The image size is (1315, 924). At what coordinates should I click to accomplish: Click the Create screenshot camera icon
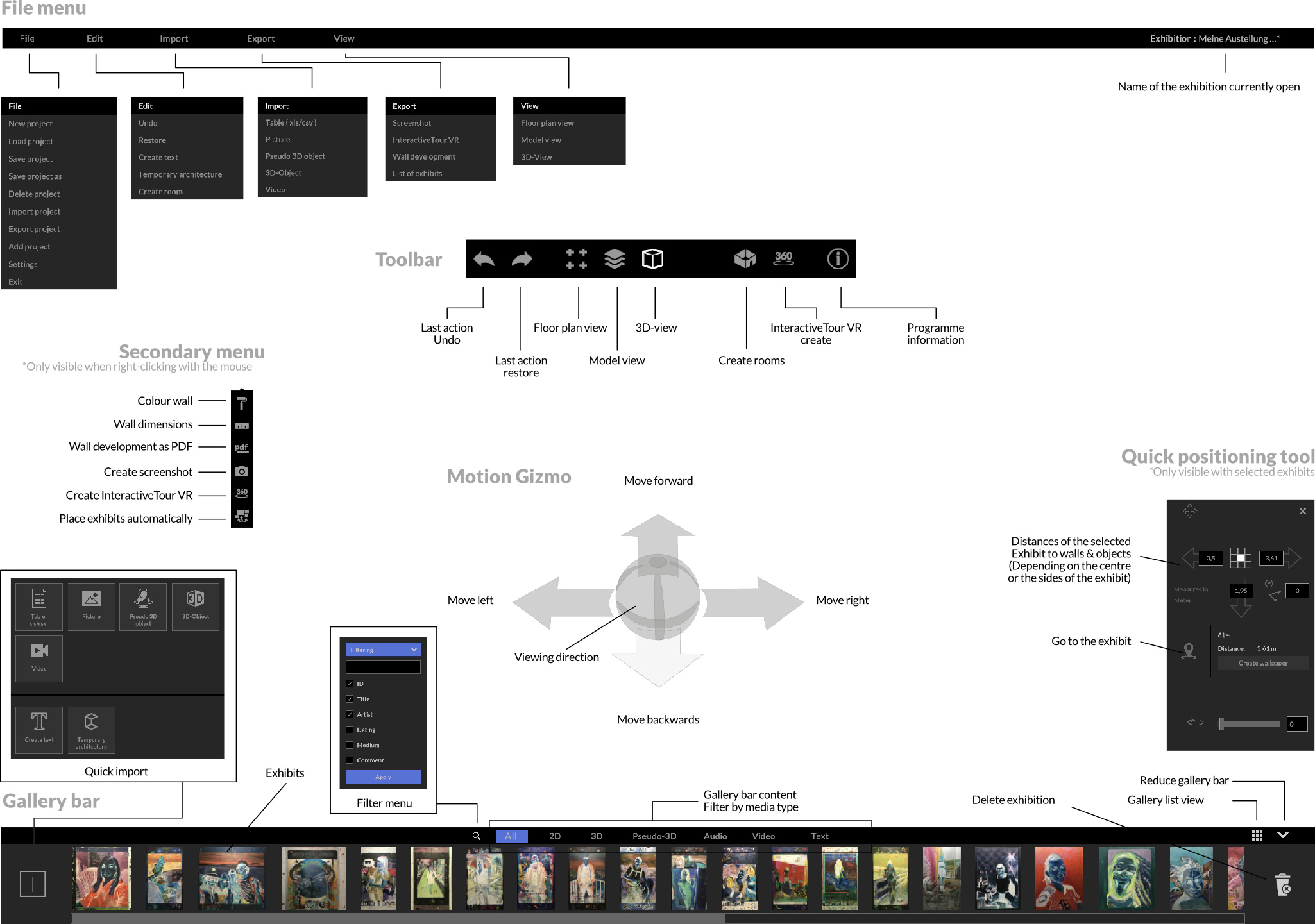pyautogui.click(x=241, y=471)
